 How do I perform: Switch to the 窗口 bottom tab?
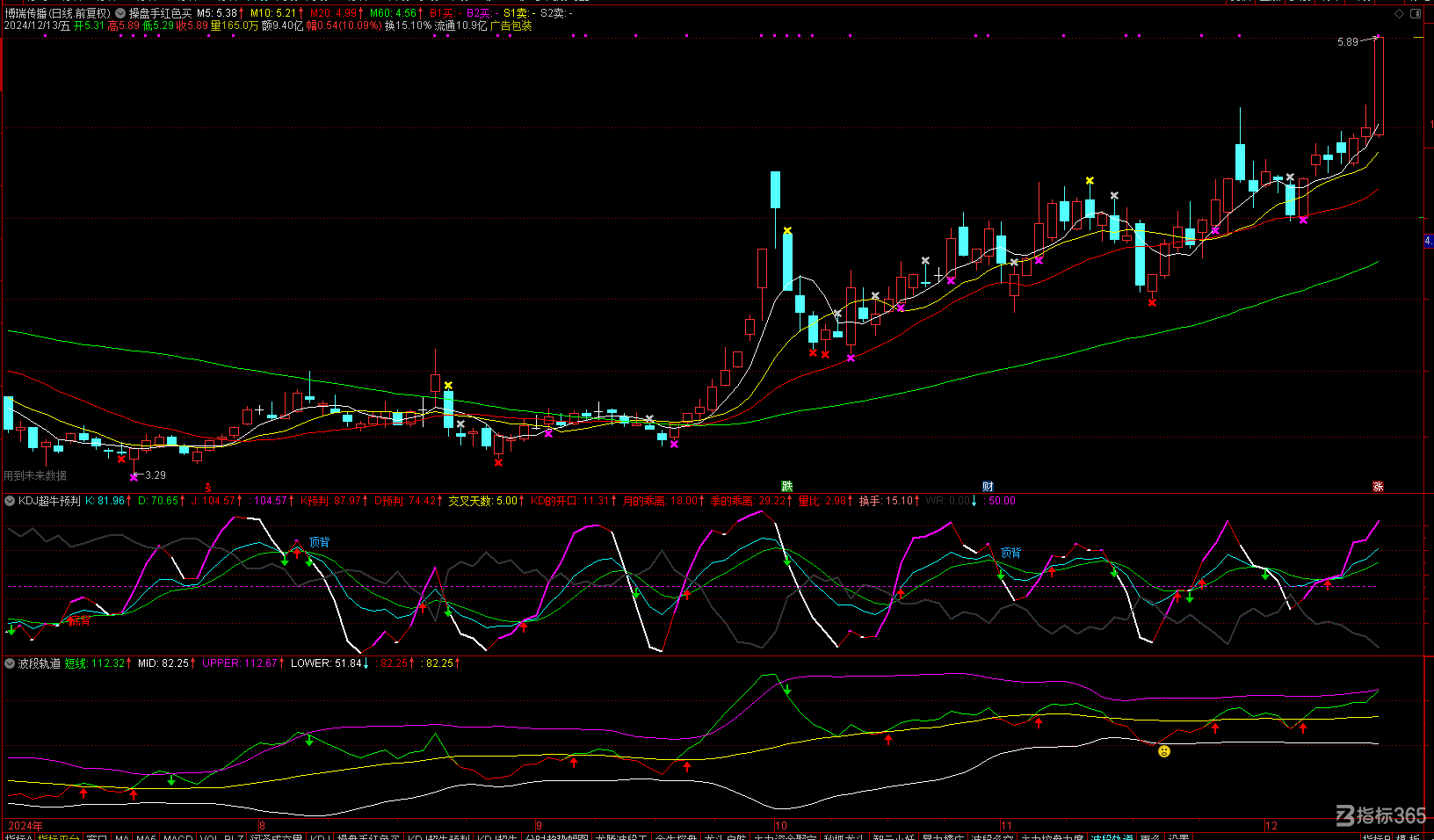pos(97,836)
